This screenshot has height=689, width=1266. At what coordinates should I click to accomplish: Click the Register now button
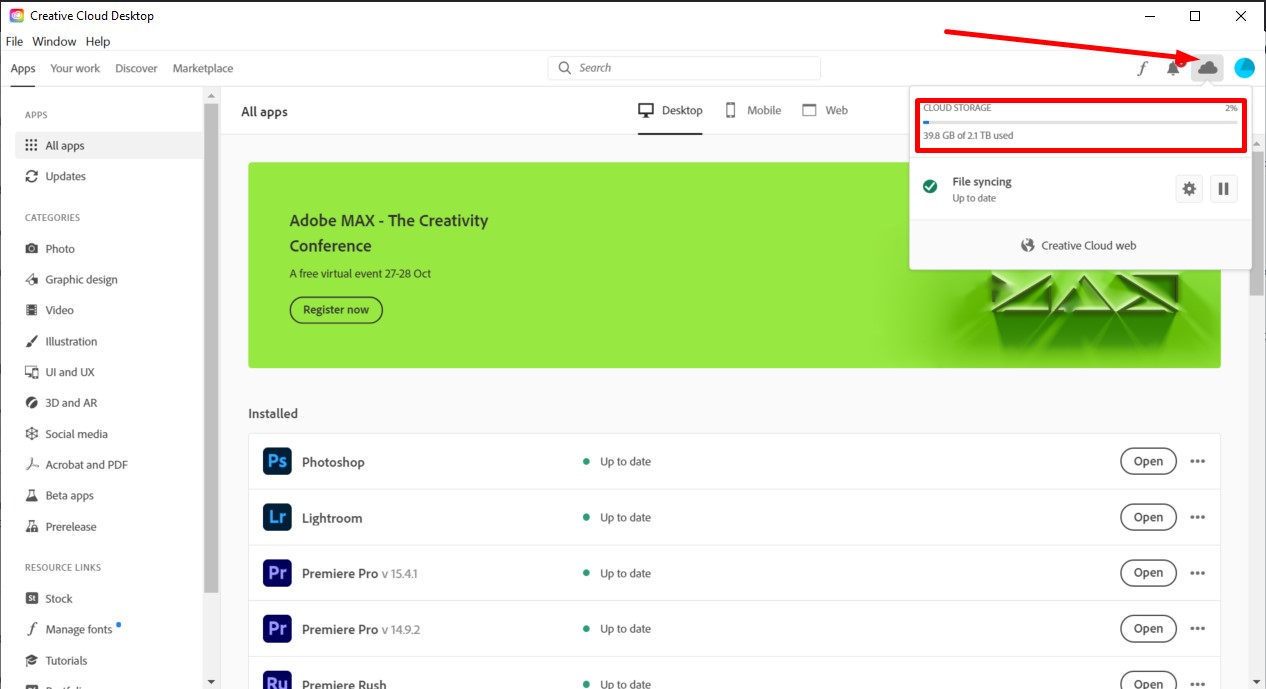pyautogui.click(x=336, y=310)
